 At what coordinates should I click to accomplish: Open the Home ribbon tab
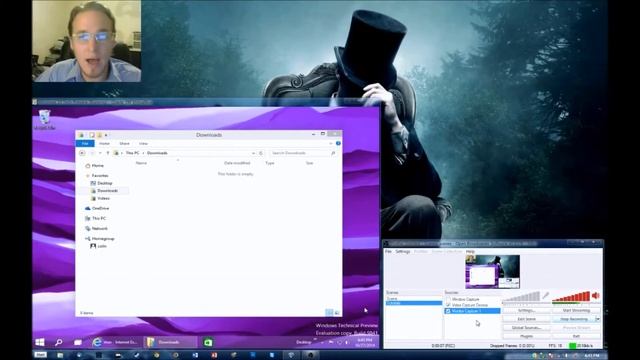click(x=104, y=144)
